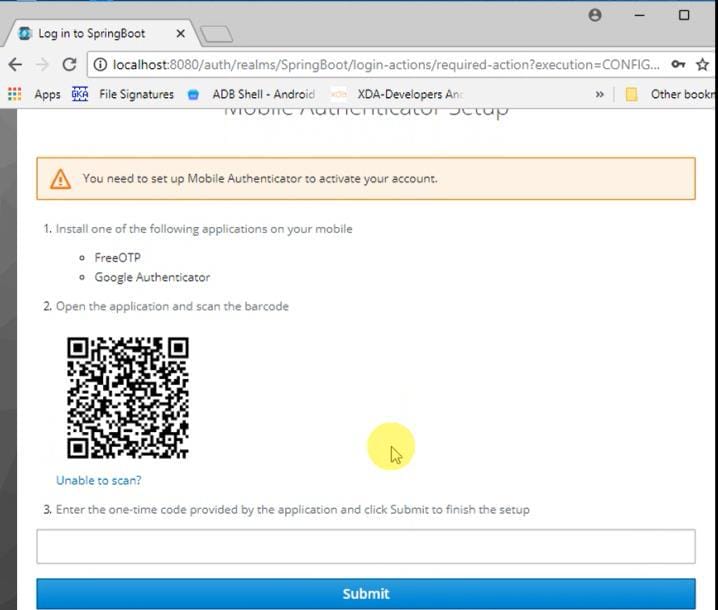The height and width of the screenshot is (610, 718).
Task: Click the Google Authenticator list item text
Action: pos(152,277)
